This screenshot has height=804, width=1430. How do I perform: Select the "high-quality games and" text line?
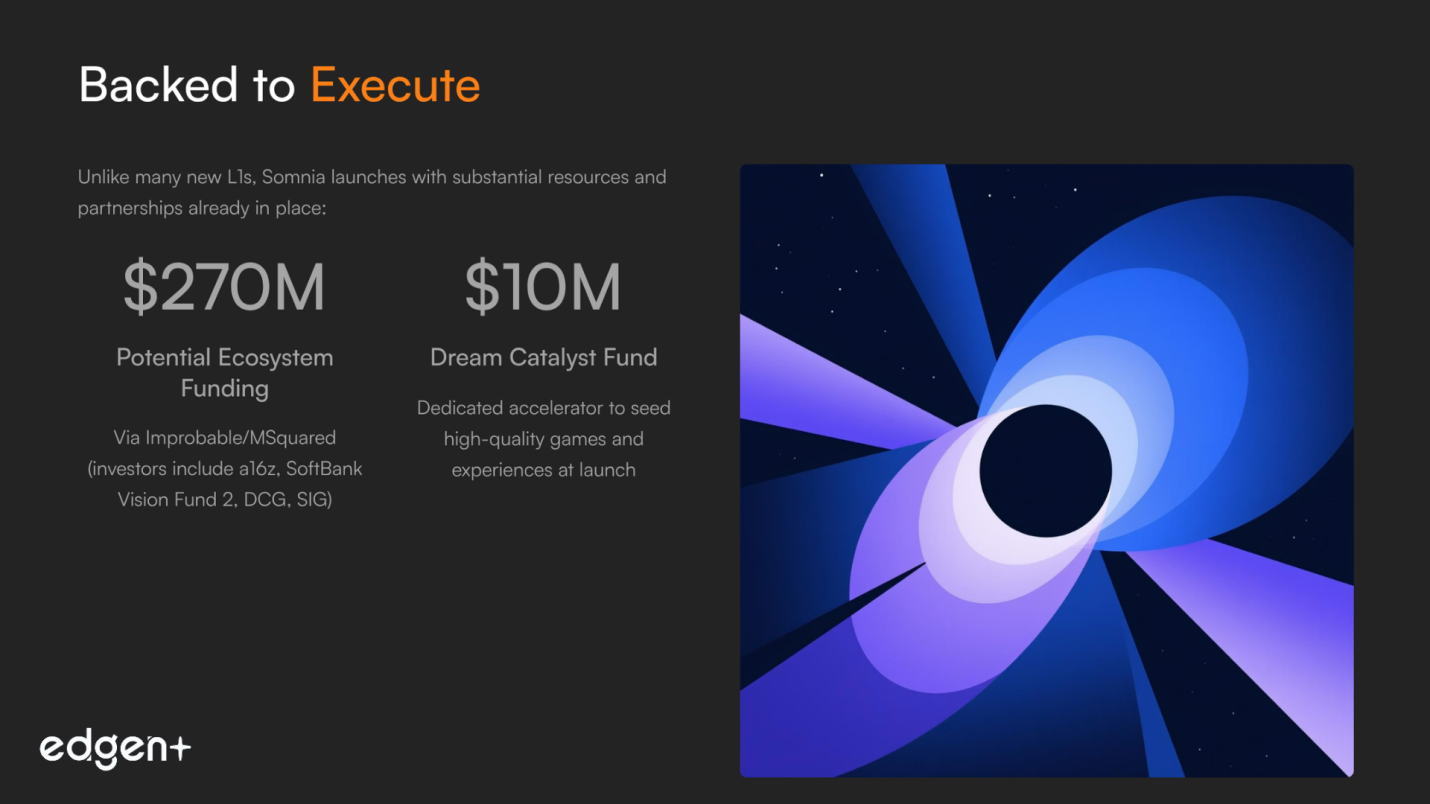[x=543, y=439]
